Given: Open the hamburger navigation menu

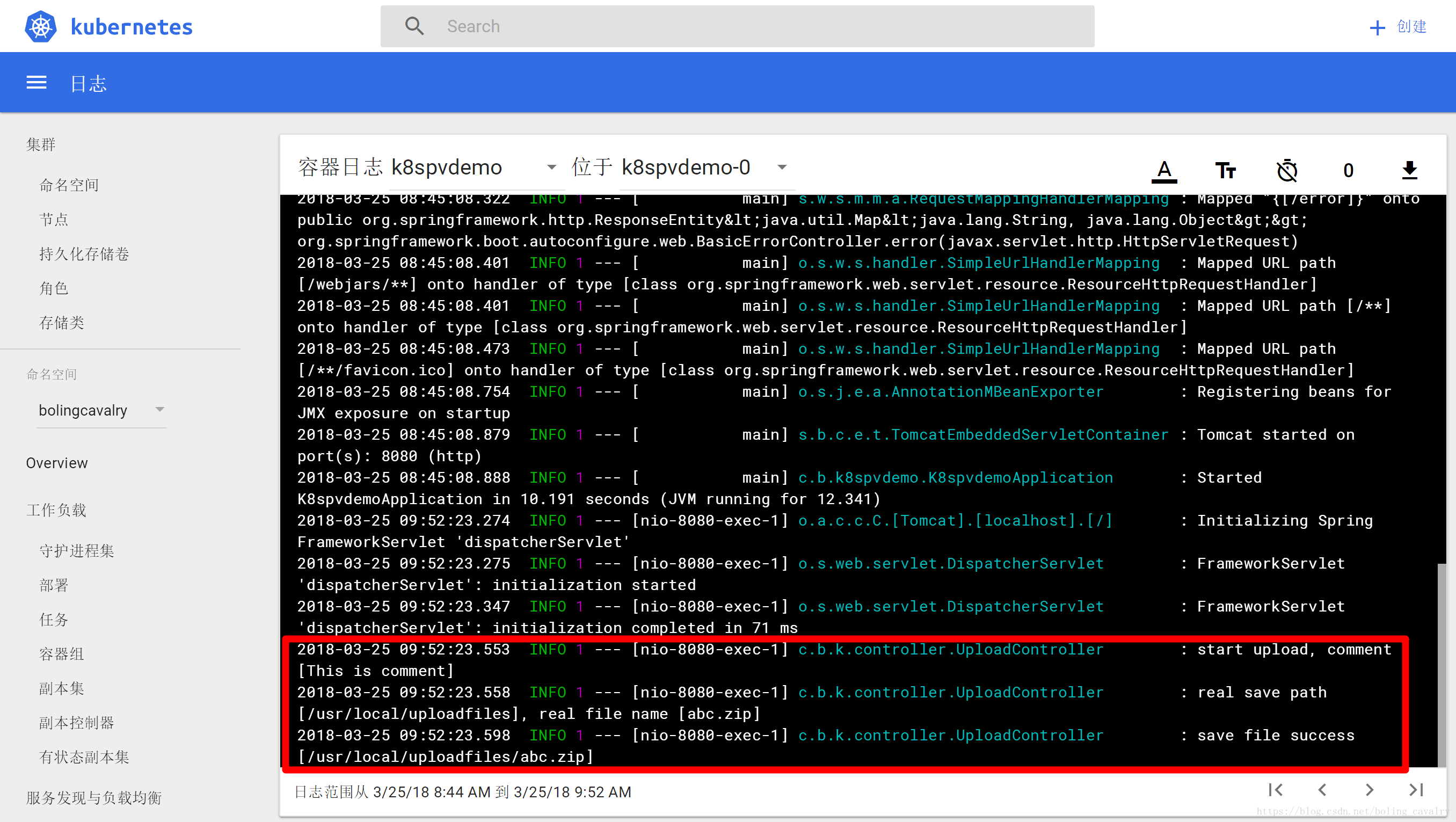Looking at the screenshot, I should pyautogui.click(x=36, y=83).
